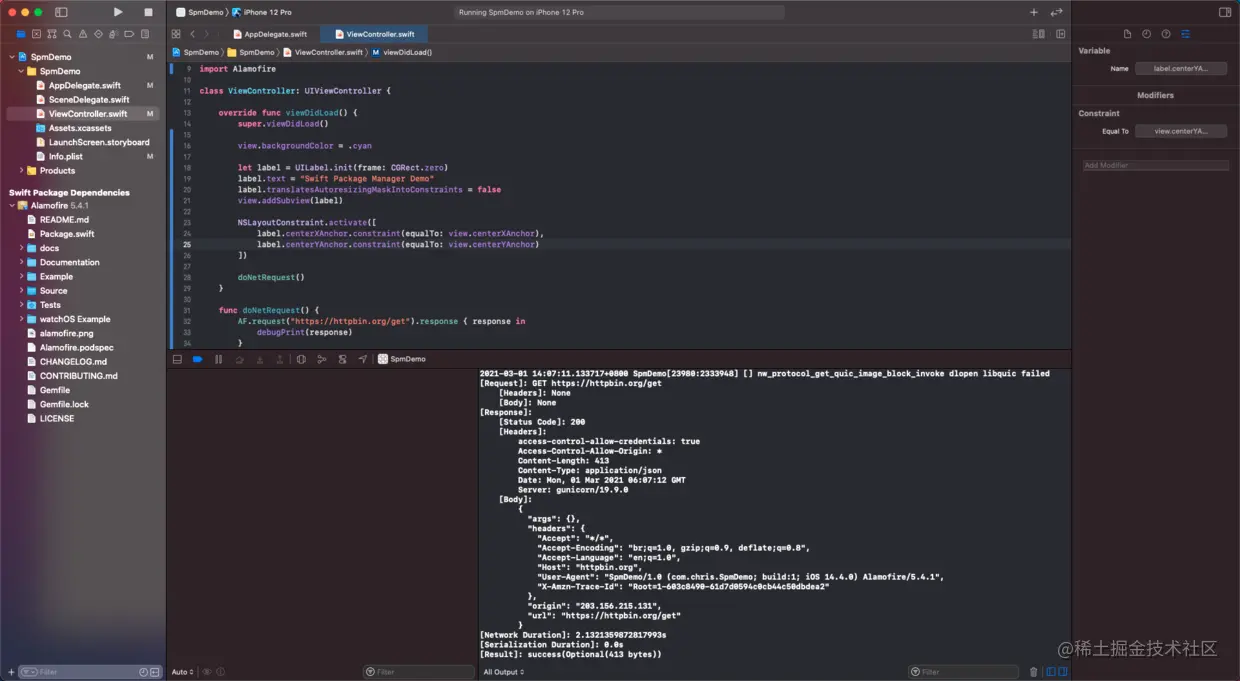Go forward in editor history

[207, 34]
